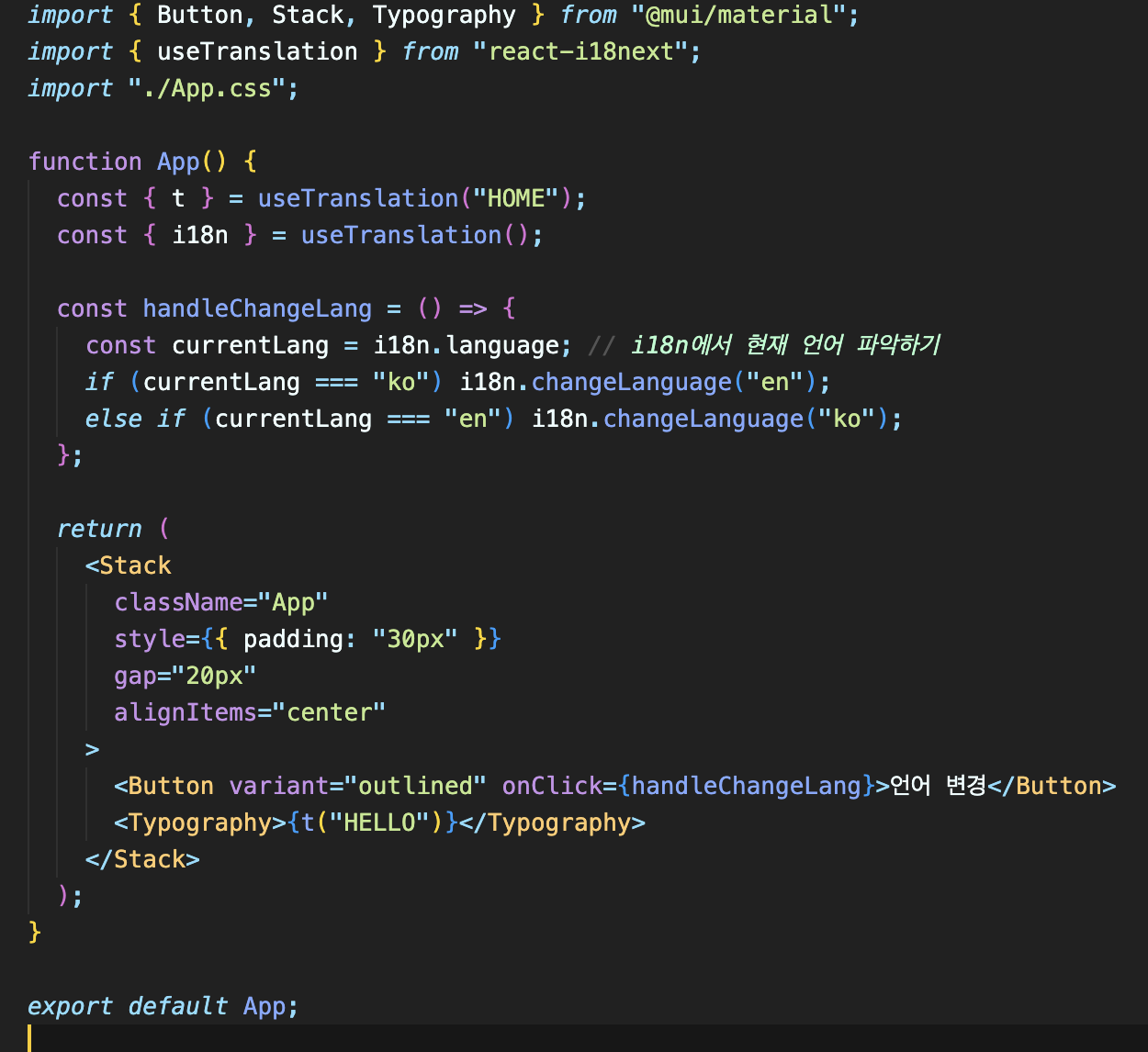Click handleChangeLang inside the onClick braces
The image size is (1148, 1052).
point(745,786)
